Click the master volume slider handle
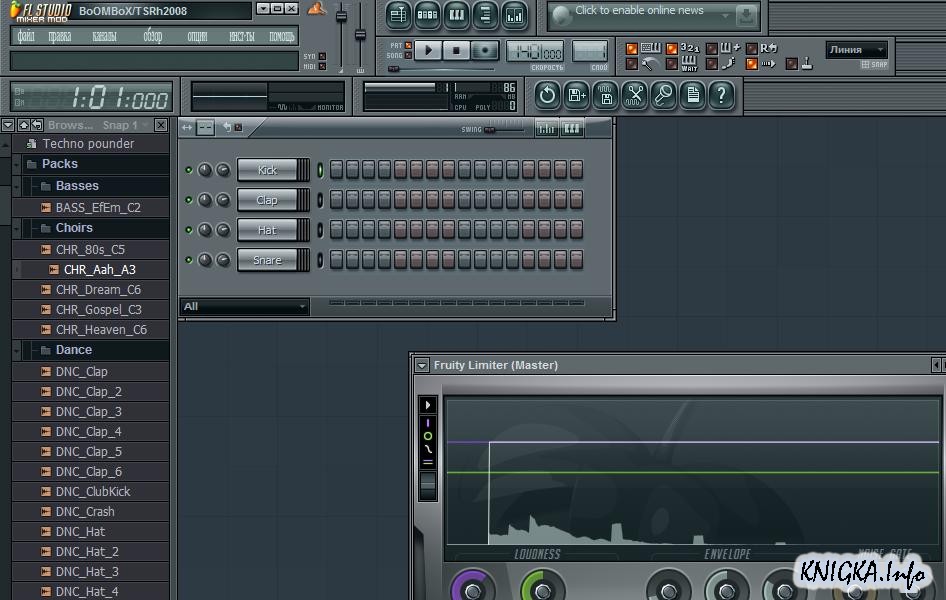 pos(341,16)
